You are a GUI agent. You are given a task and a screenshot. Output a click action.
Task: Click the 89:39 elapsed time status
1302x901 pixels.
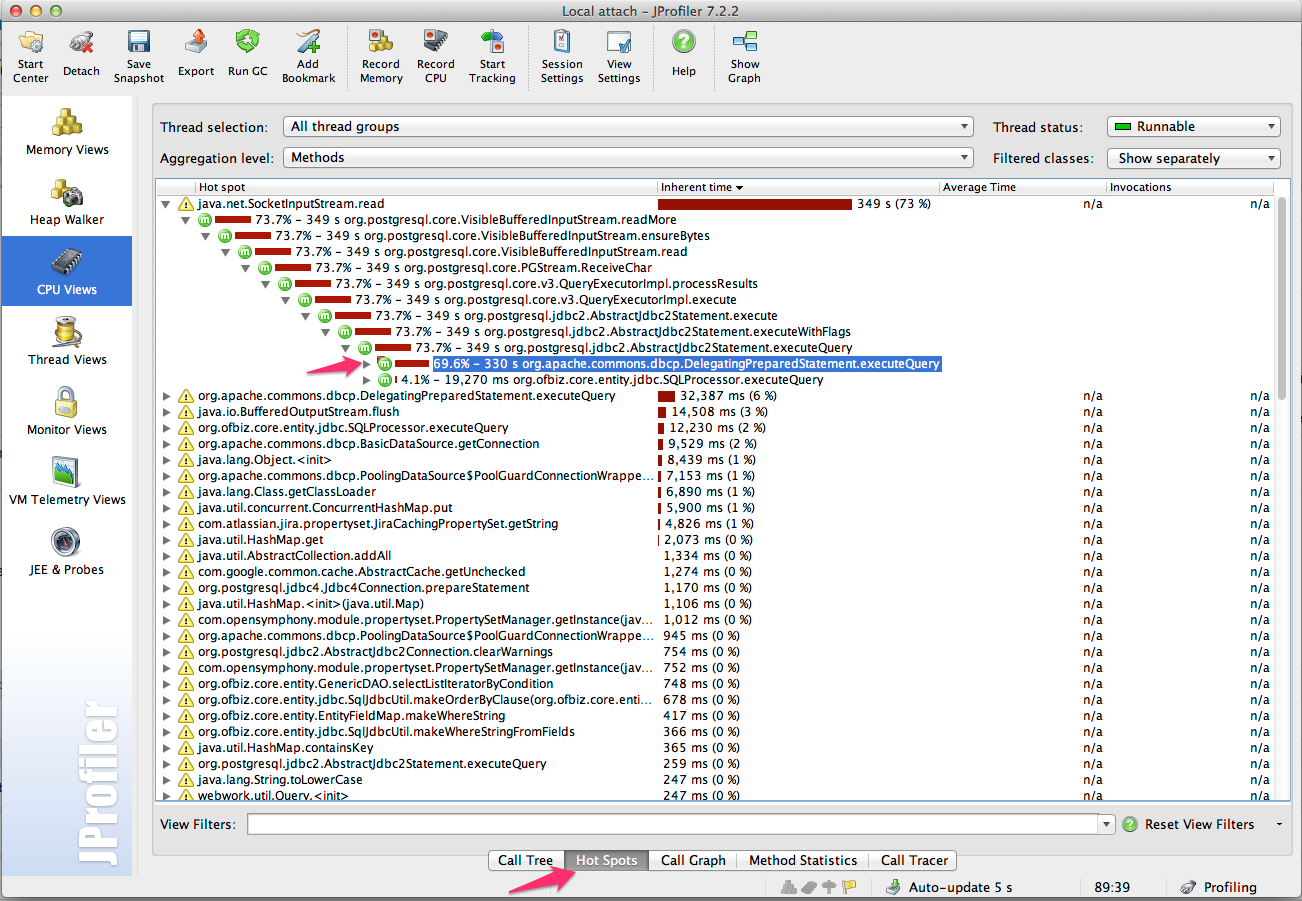[1112, 887]
